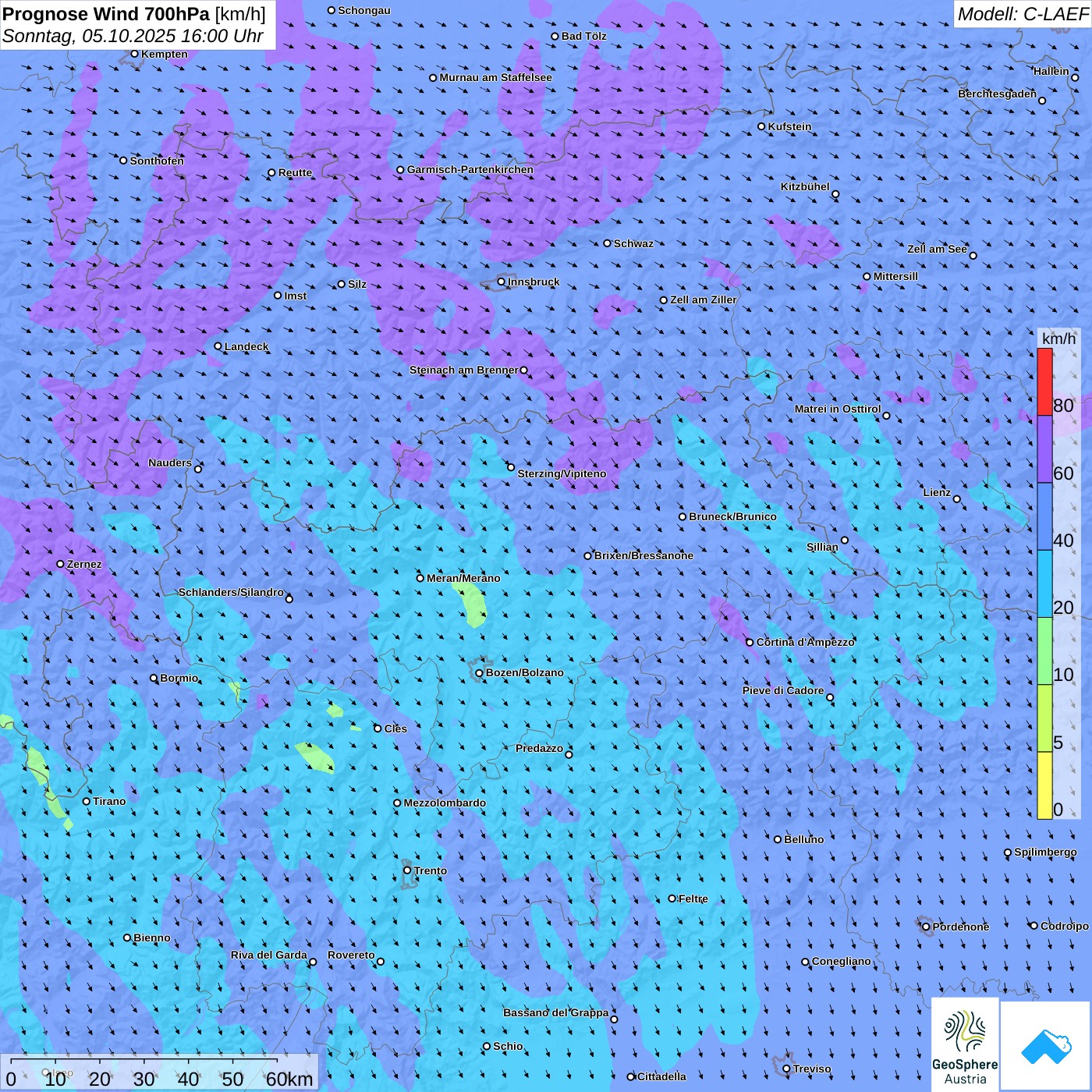Click the Riva del Garda label

(x=268, y=955)
